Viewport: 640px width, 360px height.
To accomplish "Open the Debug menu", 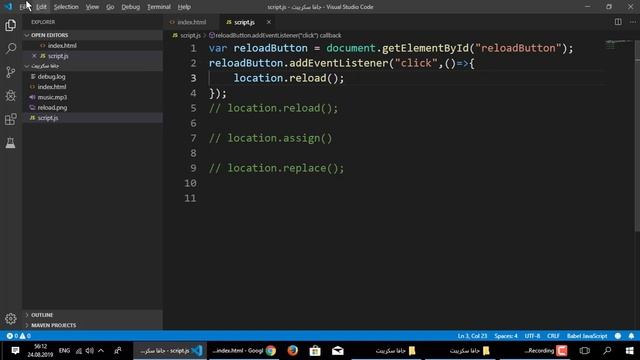I will point(131,7).
